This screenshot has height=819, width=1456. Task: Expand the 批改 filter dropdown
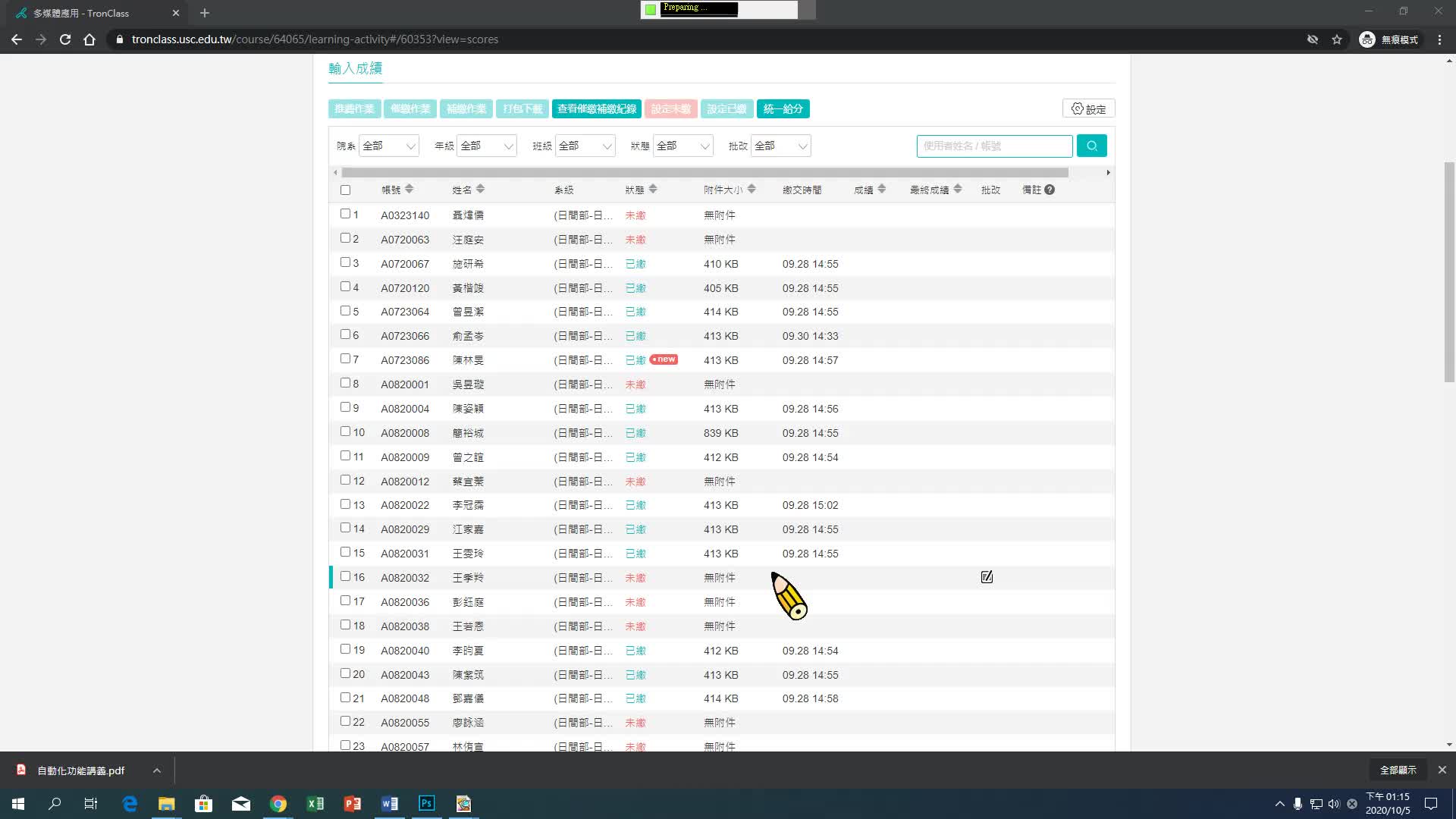point(780,146)
